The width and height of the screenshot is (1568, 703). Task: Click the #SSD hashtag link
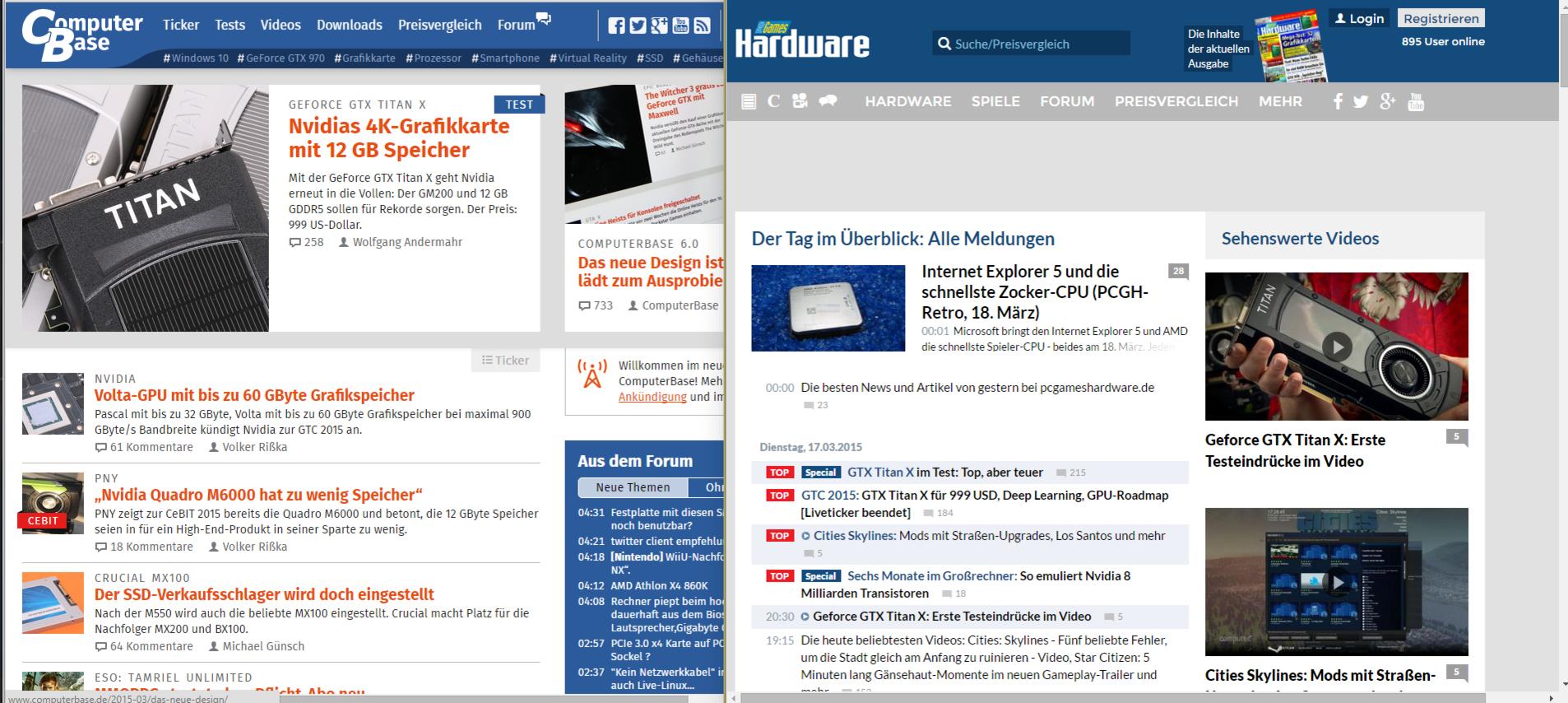[x=650, y=58]
